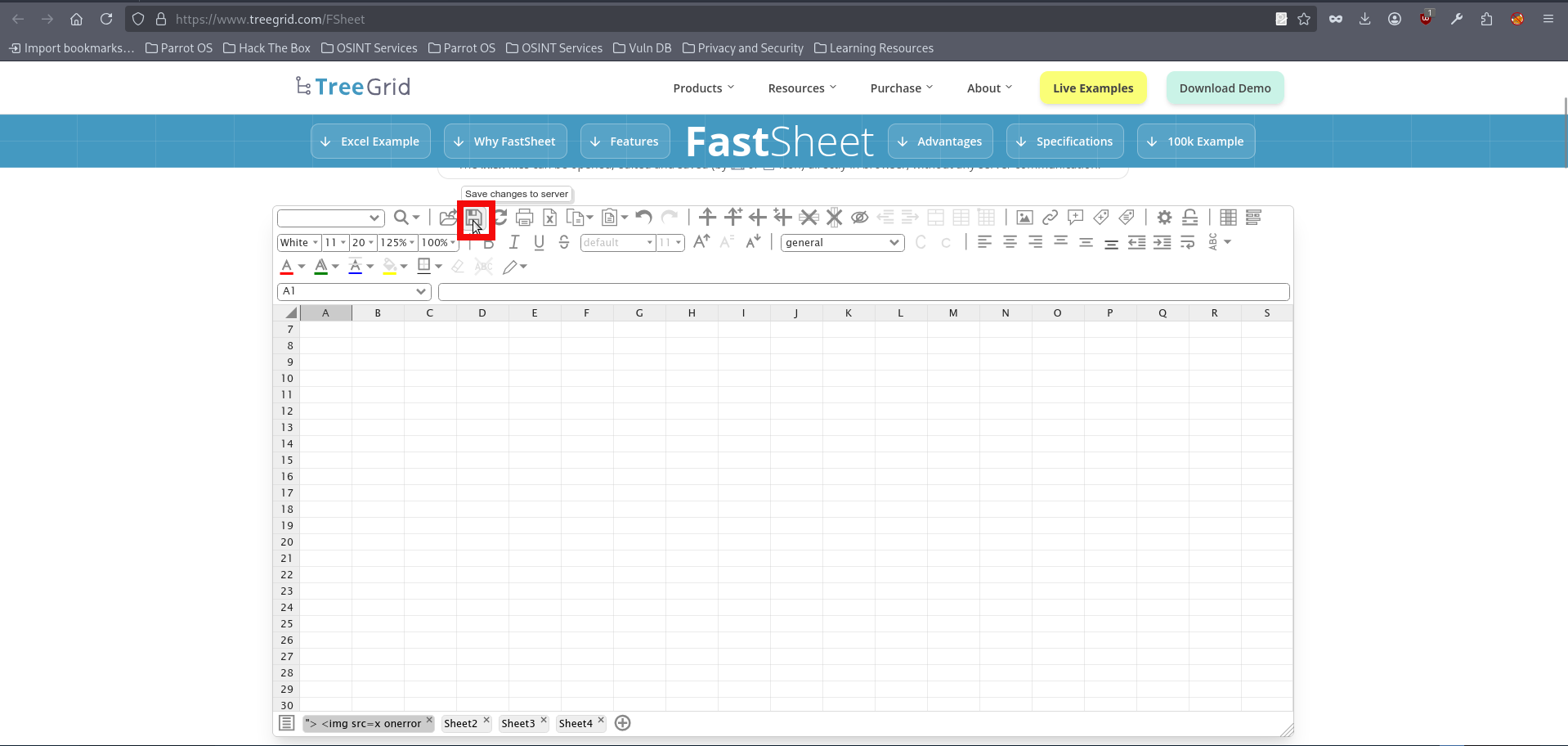1568x746 pixels.
Task: Open the zoom level 125% dropdown
Action: click(x=398, y=242)
